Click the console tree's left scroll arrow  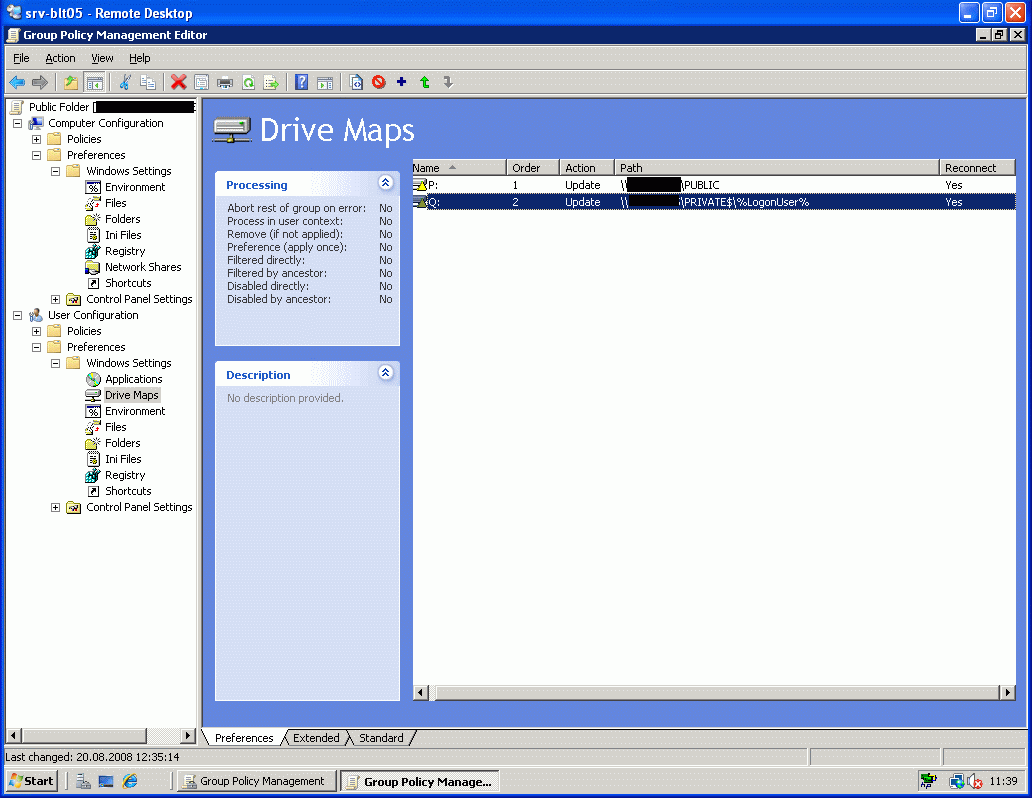click(13, 735)
